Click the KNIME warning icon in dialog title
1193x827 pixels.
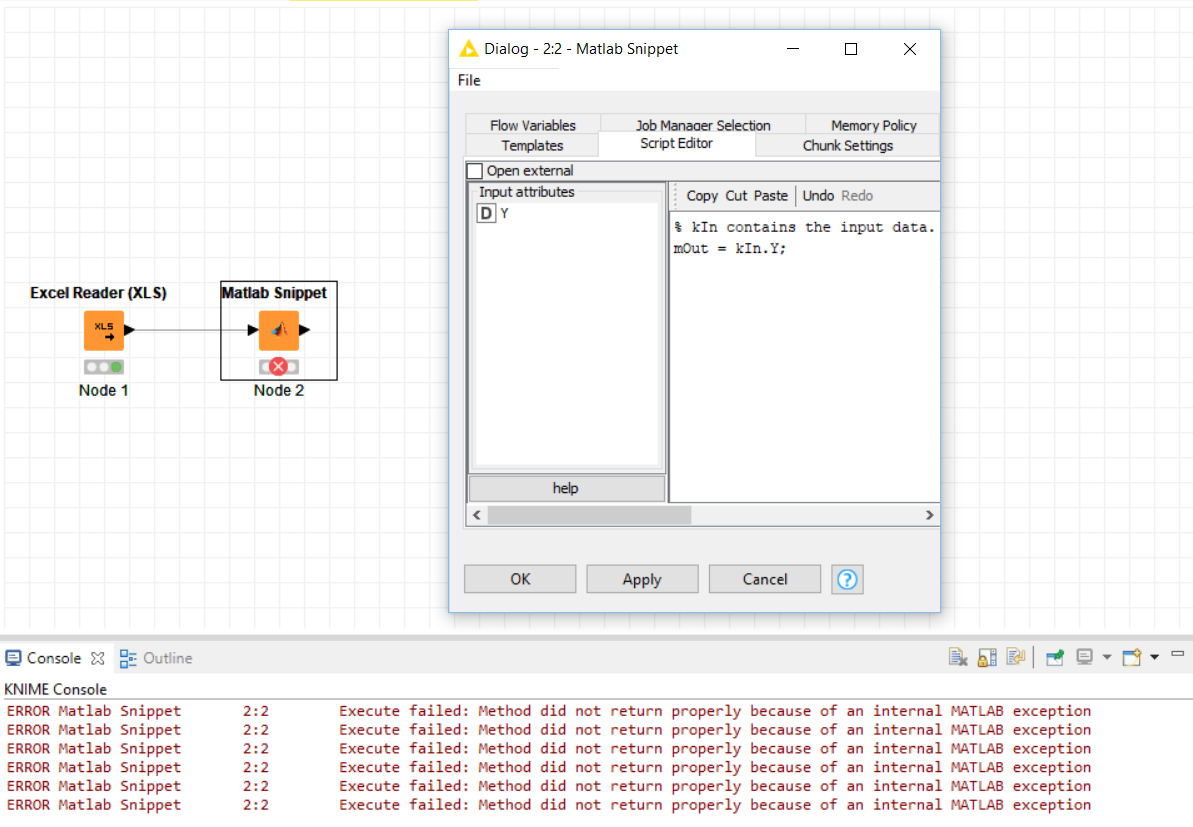pyautogui.click(x=468, y=49)
